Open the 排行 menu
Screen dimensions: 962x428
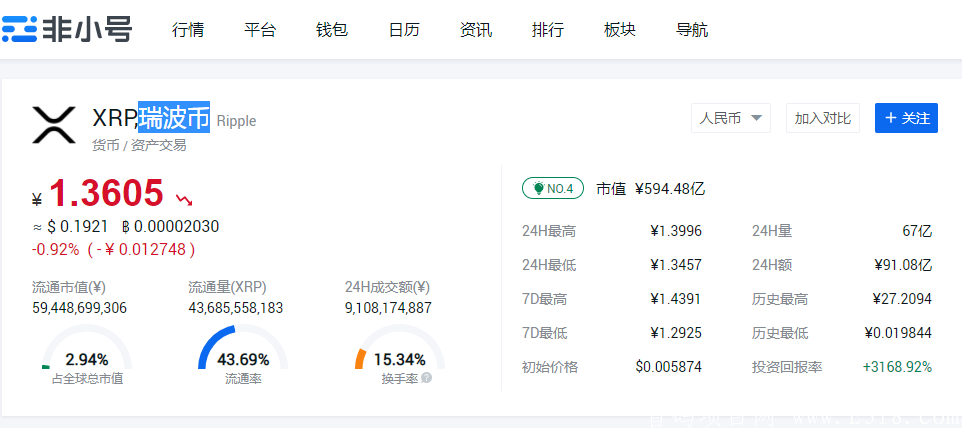[x=547, y=29]
